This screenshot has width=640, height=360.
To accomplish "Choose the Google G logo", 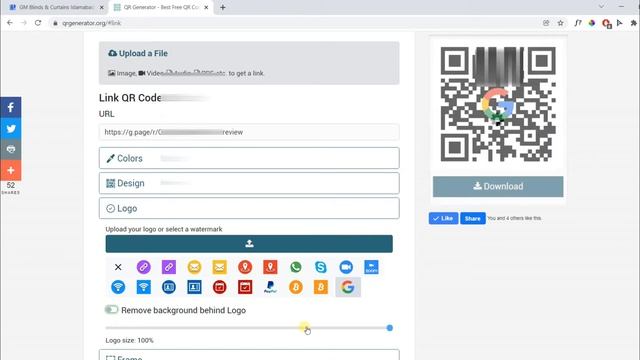I will (x=348, y=287).
